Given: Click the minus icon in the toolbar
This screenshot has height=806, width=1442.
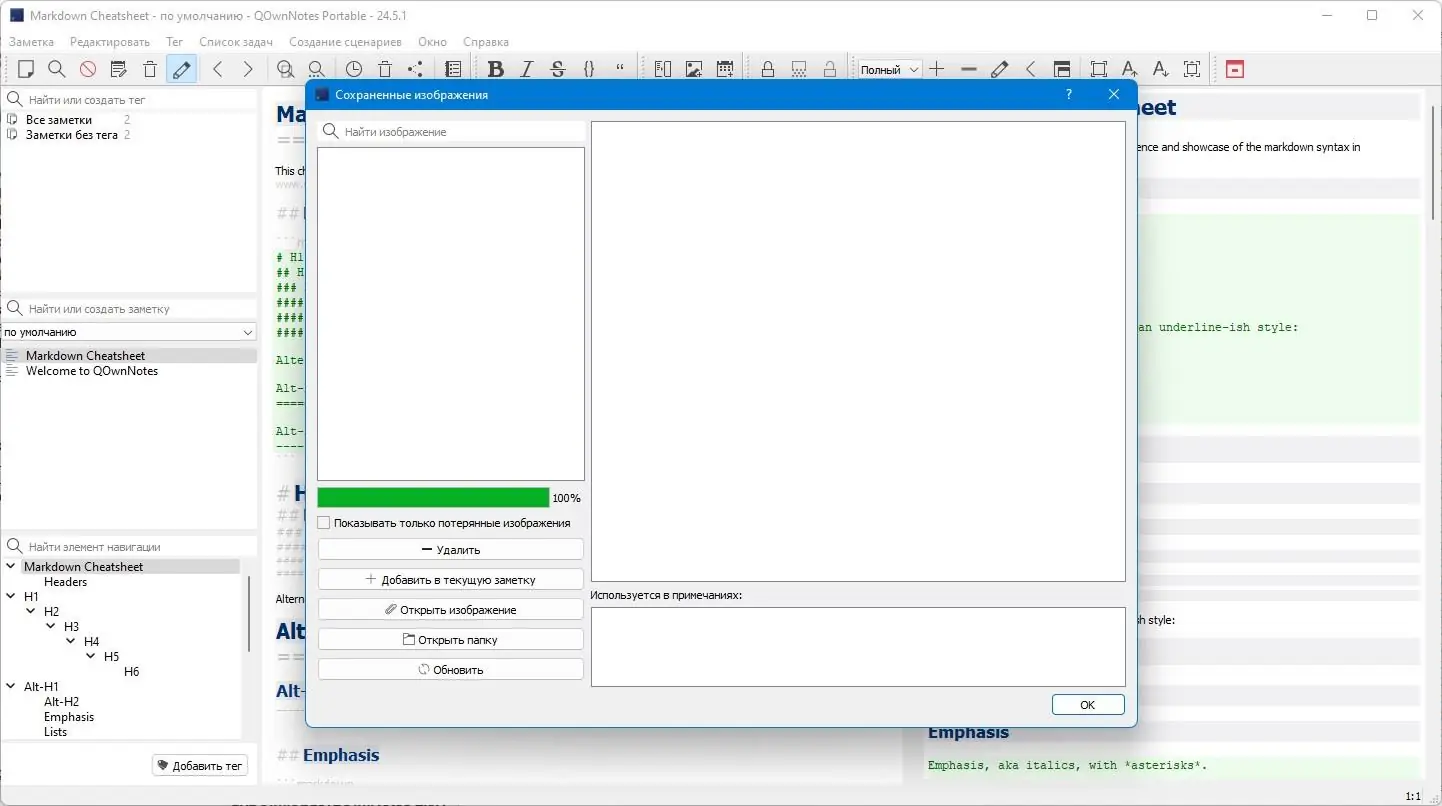Looking at the screenshot, I should pos(968,69).
